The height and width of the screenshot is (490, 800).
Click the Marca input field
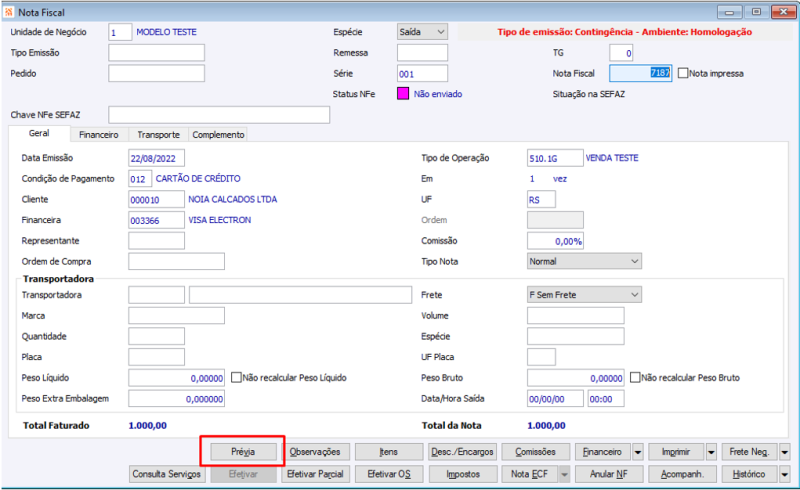(x=177, y=315)
